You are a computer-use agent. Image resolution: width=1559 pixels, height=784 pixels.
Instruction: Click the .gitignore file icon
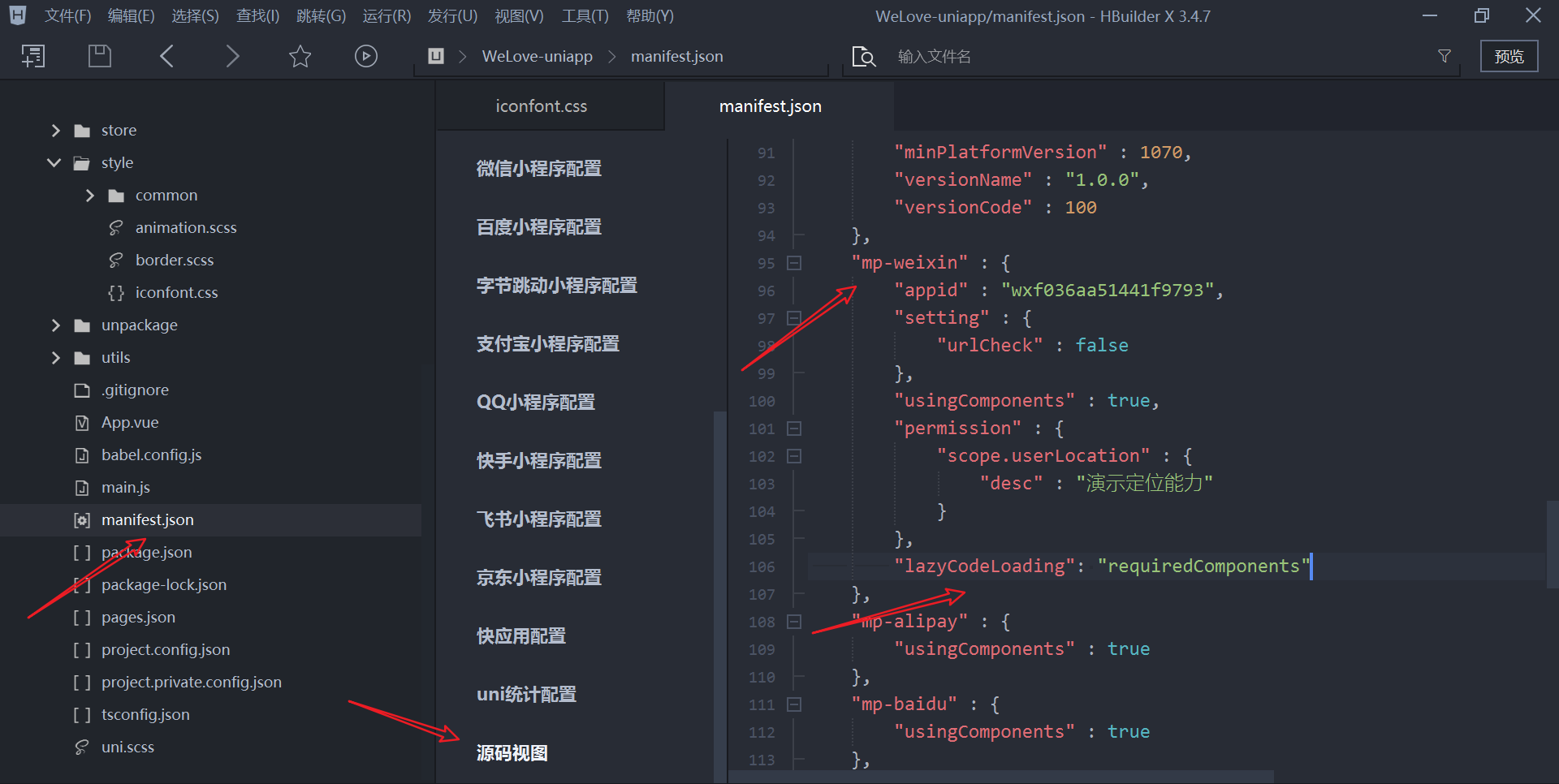(82, 390)
